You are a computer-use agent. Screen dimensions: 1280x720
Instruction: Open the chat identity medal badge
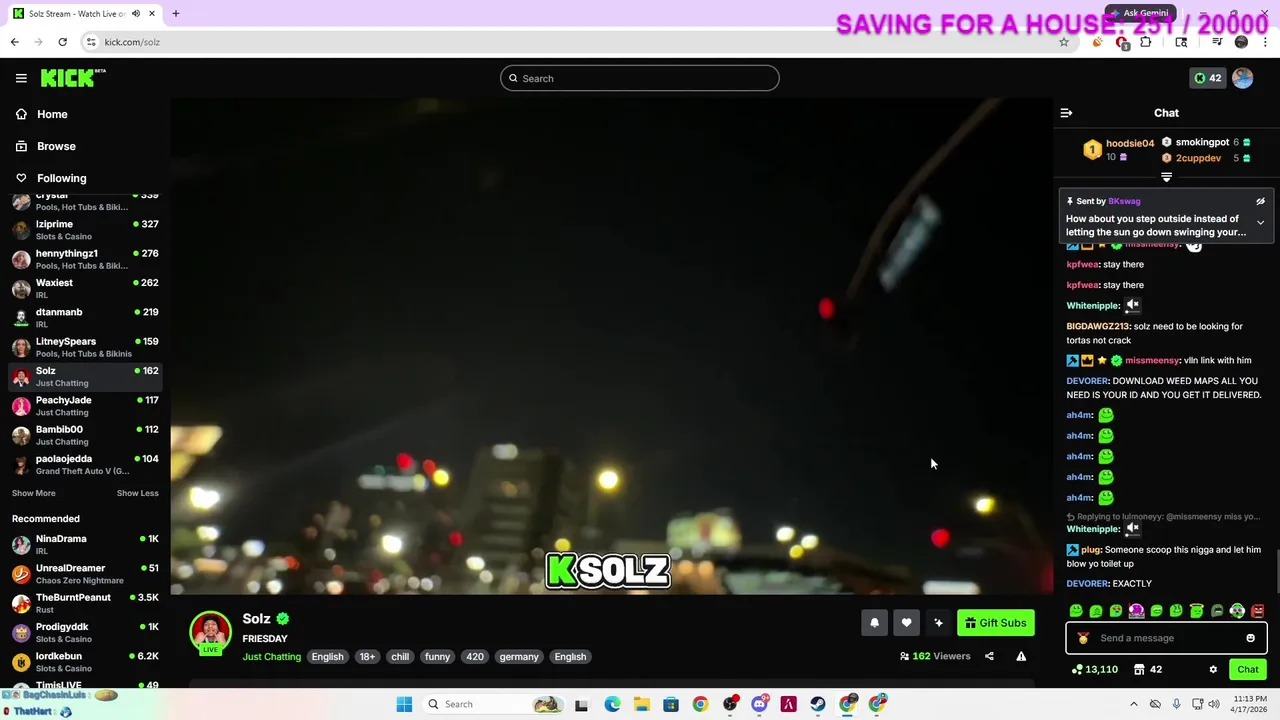coord(1083,638)
